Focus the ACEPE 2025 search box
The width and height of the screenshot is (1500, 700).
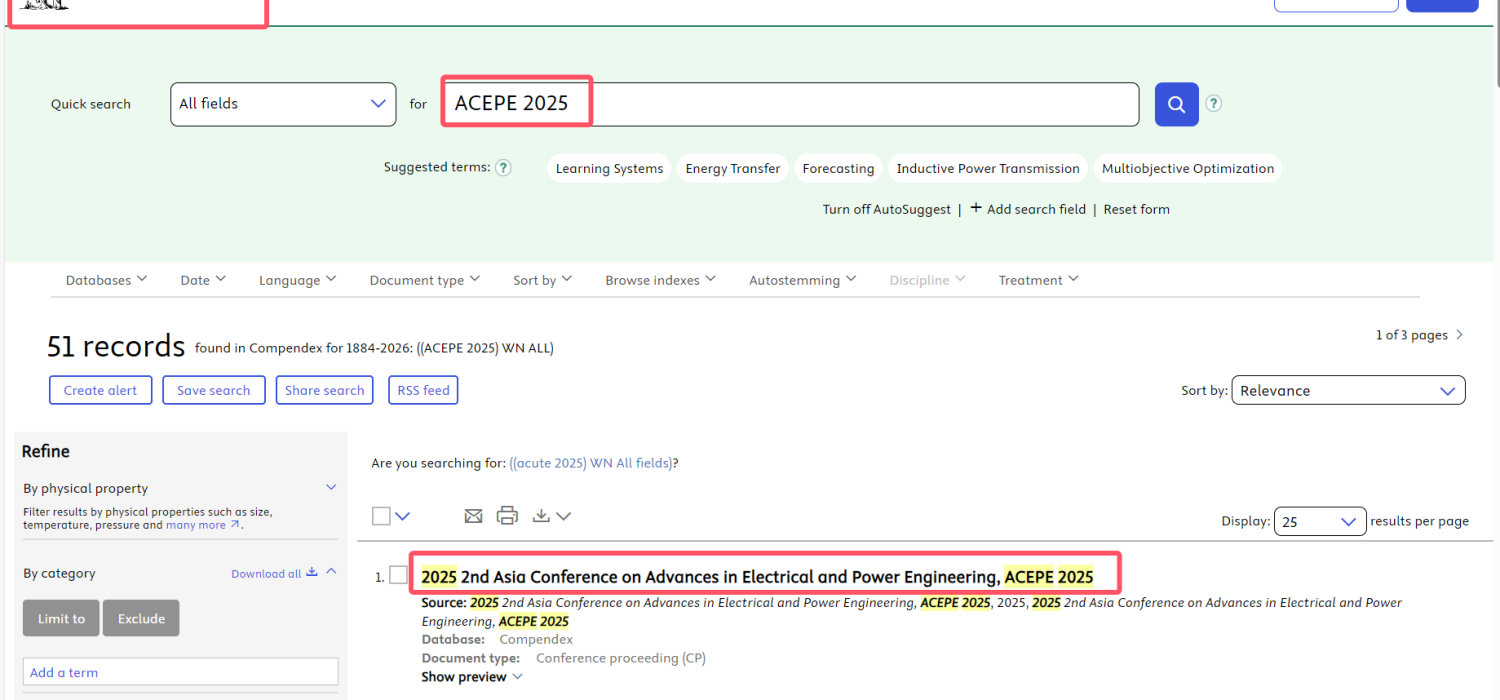click(x=790, y=104)
